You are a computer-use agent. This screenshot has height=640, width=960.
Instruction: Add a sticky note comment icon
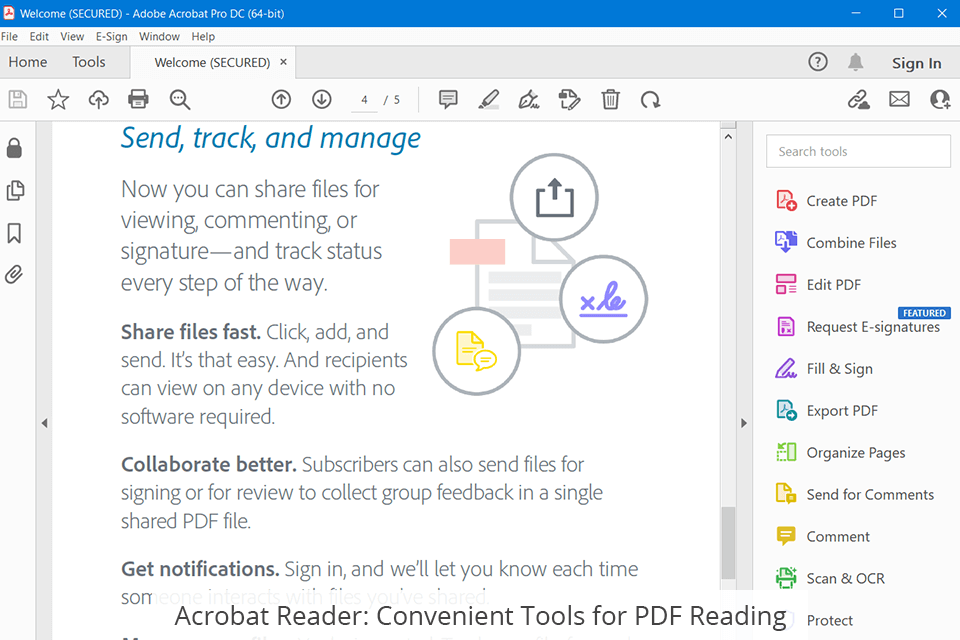448,99
